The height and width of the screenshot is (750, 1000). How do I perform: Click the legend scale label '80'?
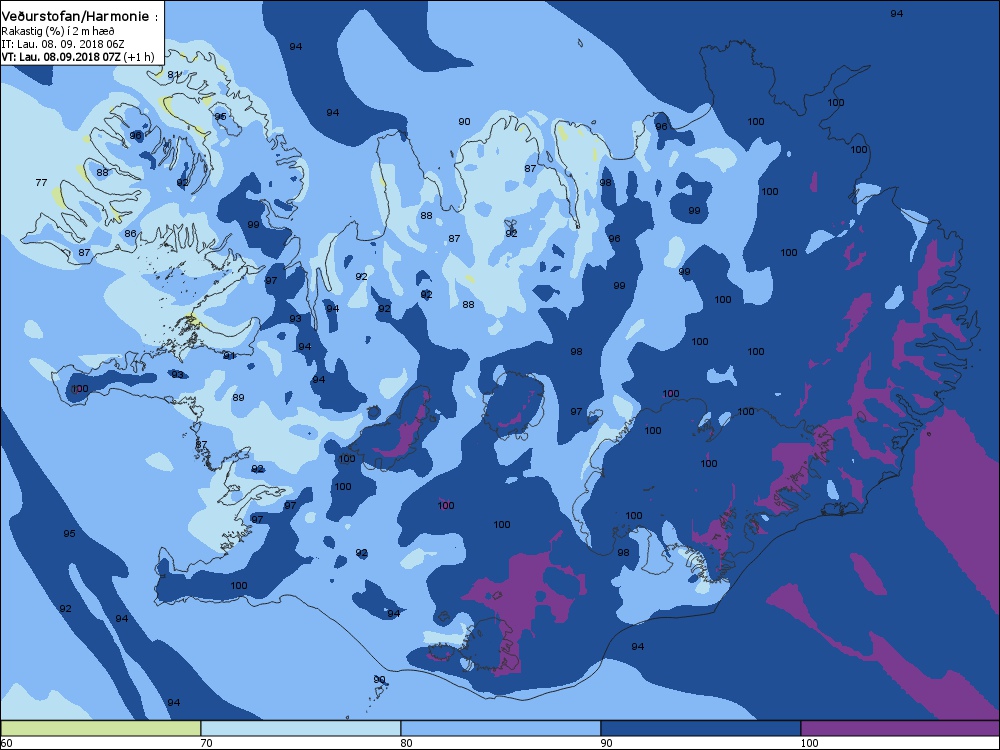tap(406, 743)
